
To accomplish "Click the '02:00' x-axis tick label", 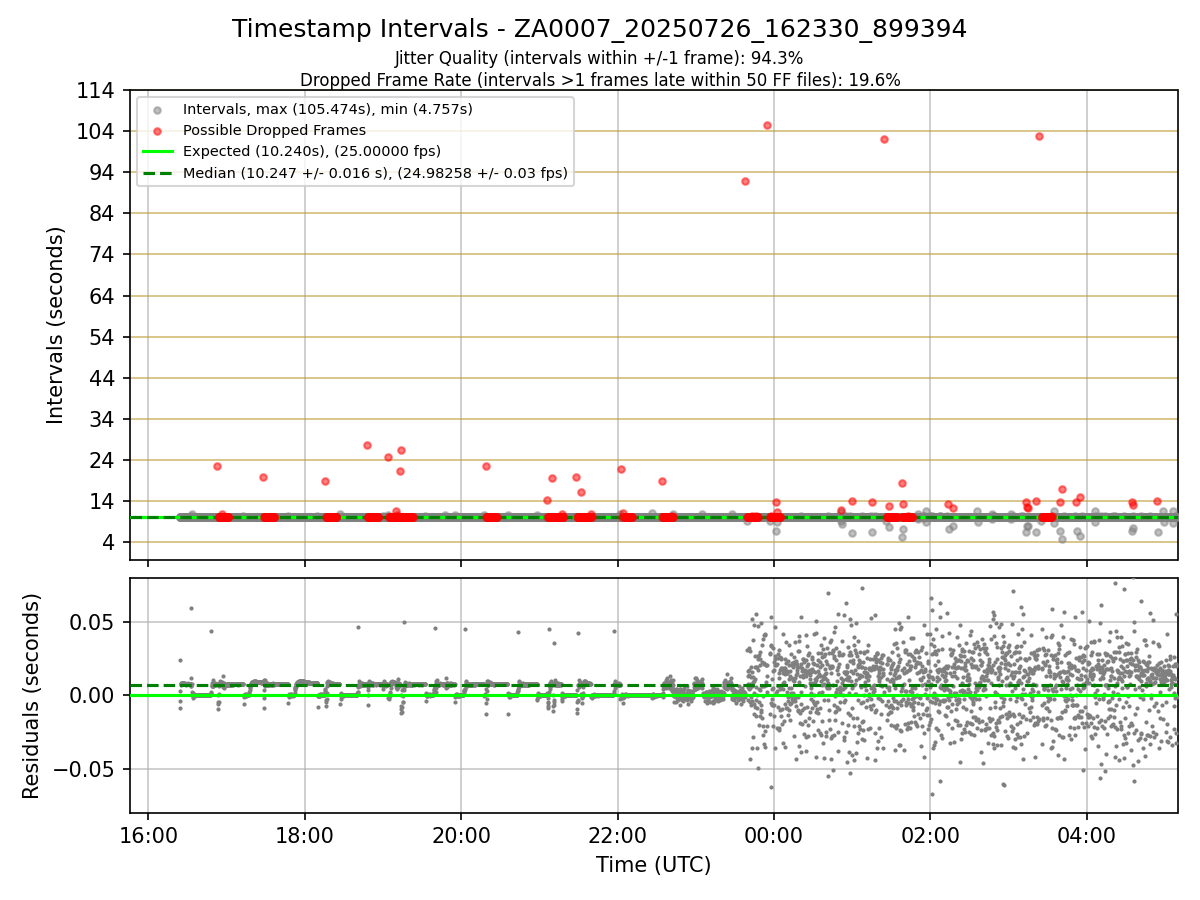I will (930, 834).
